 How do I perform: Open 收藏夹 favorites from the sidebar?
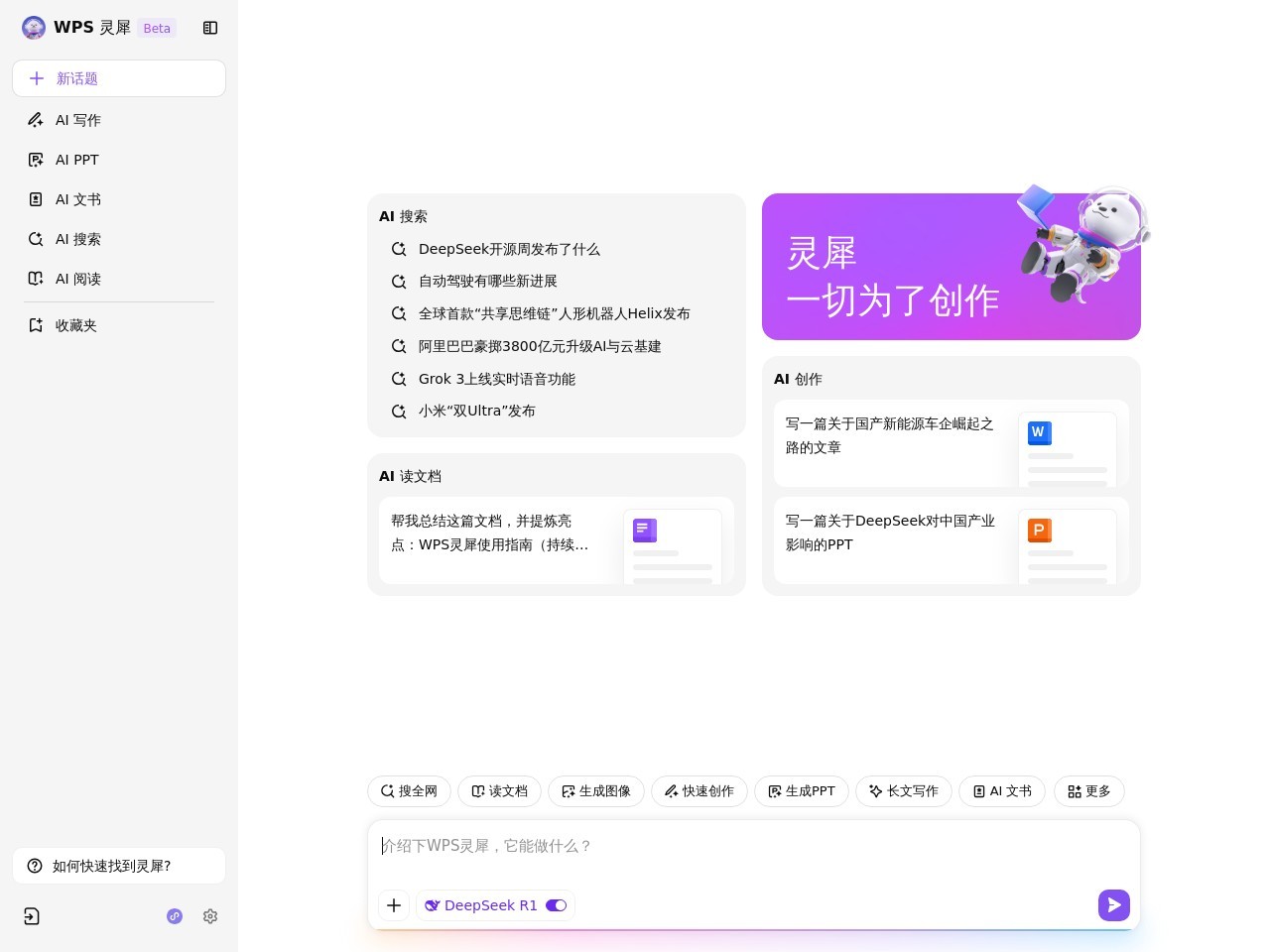(75, 325)
